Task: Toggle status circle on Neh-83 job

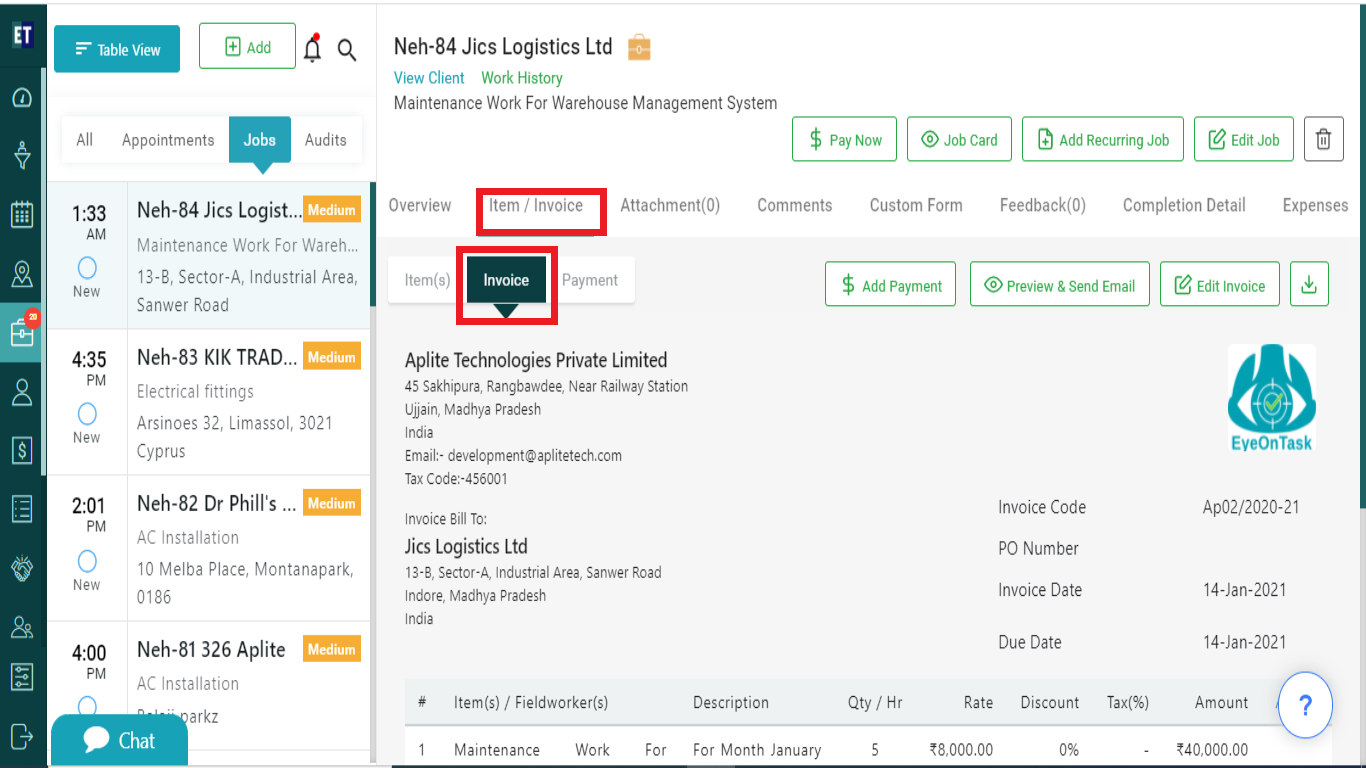Action: pyautogui.click(x=87, y=414)
